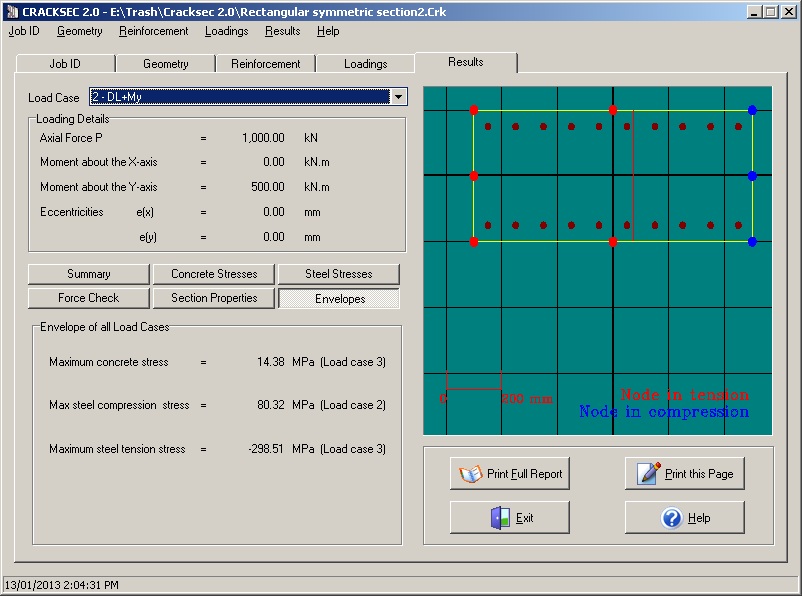Switch to the Loadings tab
The image size is (802, 596).
365,64
